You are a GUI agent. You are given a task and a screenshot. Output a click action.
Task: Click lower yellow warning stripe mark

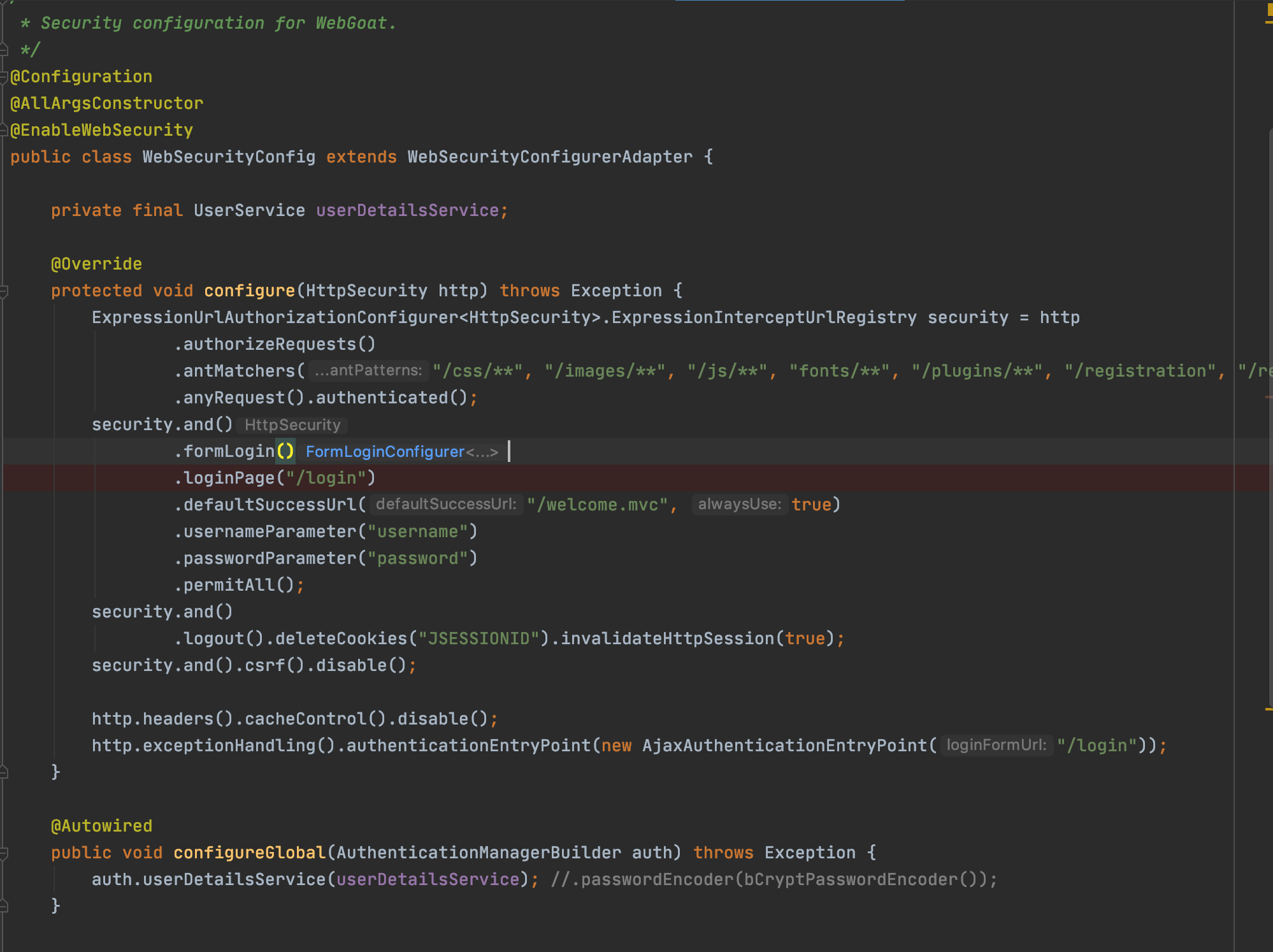click(1269, 709)
